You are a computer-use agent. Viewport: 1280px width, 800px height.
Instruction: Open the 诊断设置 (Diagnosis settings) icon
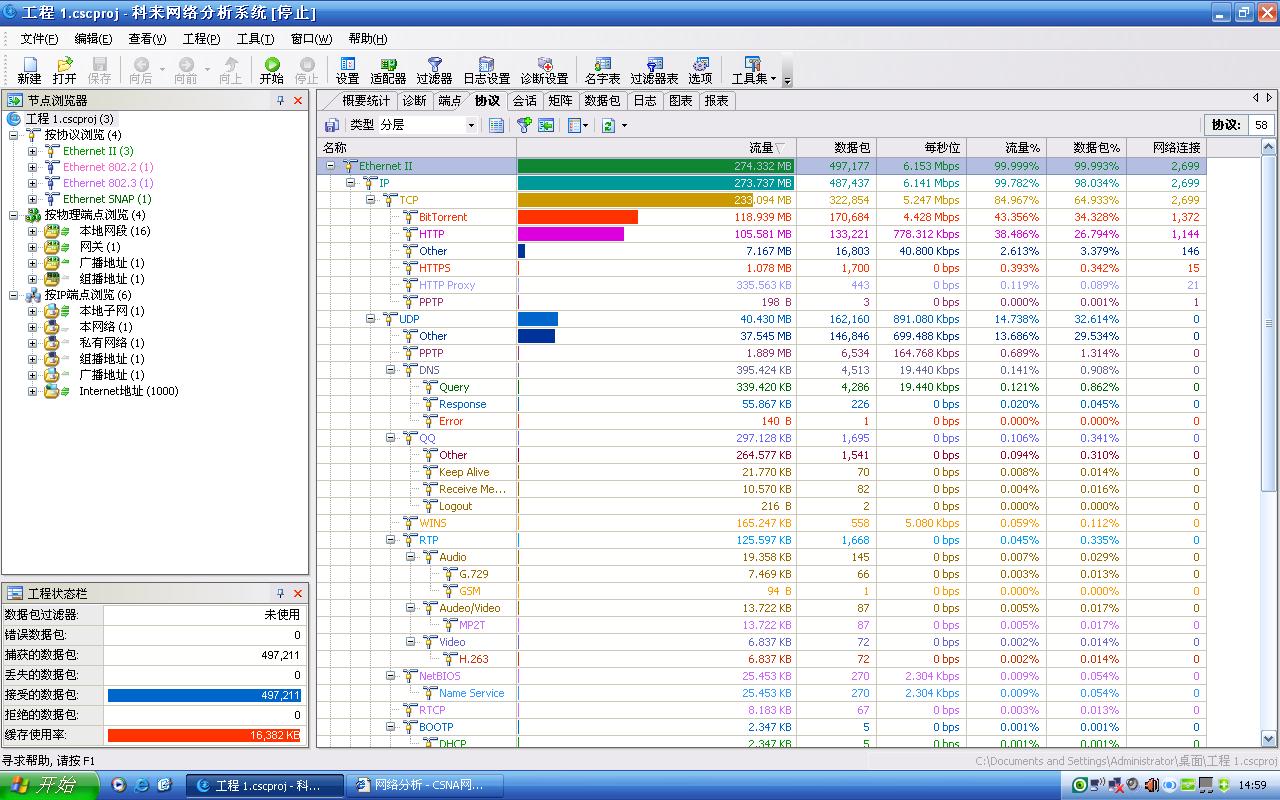point(544,70)
